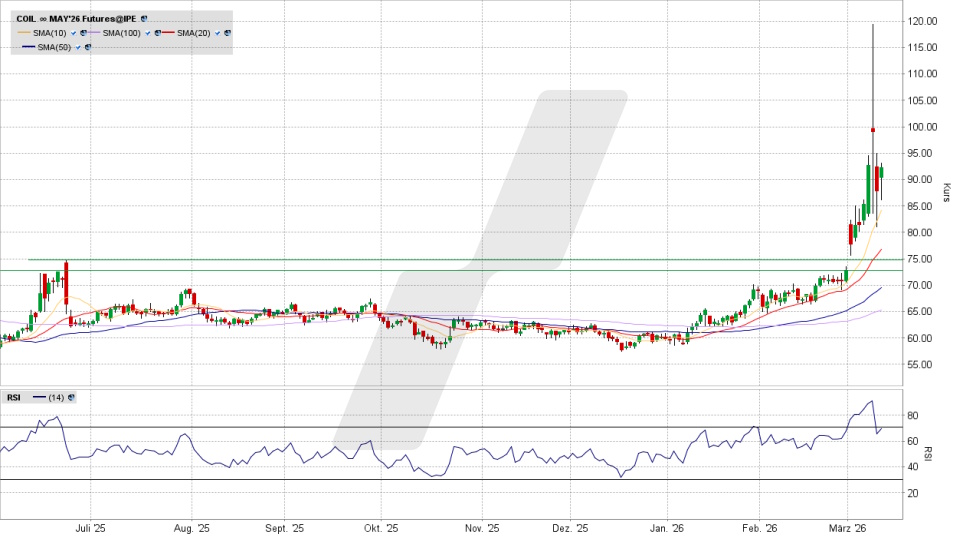The height and width of the screenshot is (540, 960).
Task: Uncheck the SMA(20) visibility checkmark
Action: (217, 33)
